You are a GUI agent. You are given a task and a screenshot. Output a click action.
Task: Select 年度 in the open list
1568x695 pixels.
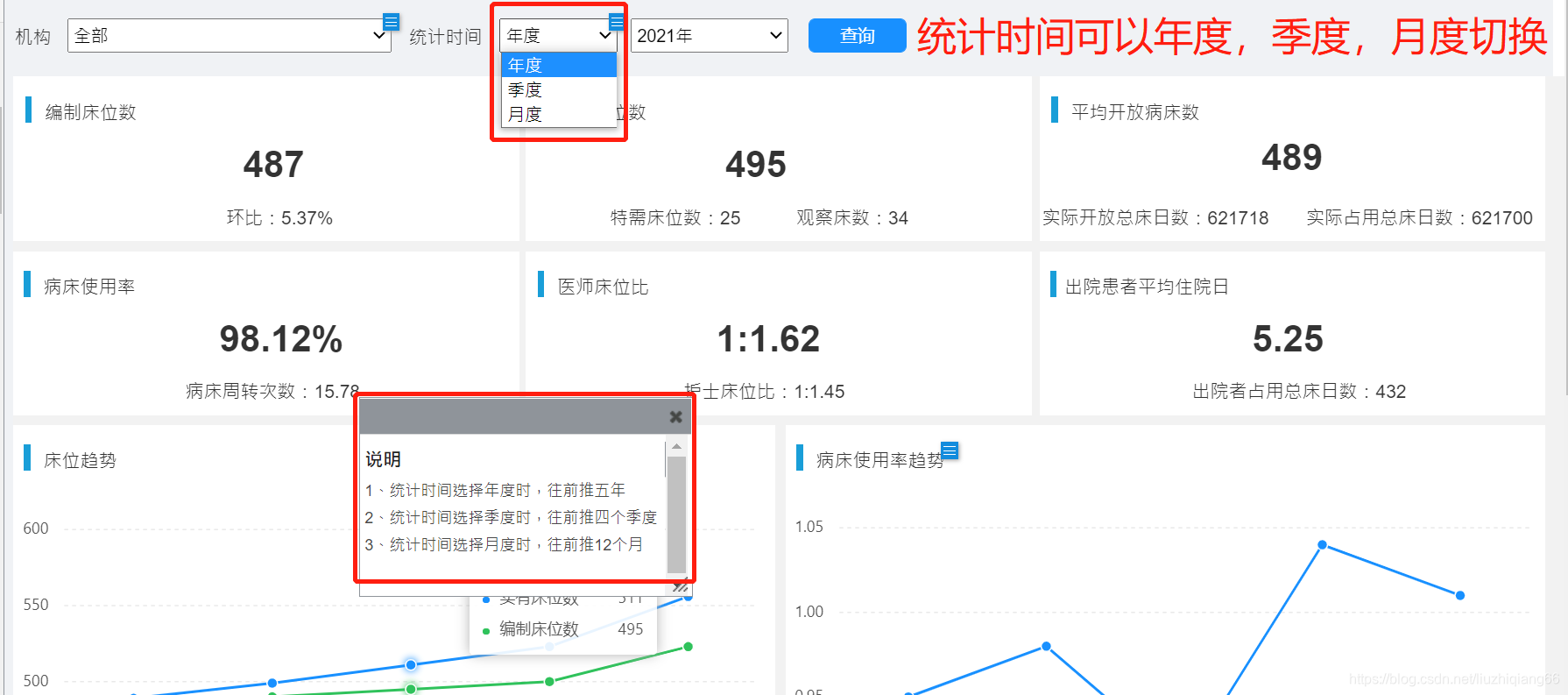[559, 65]
